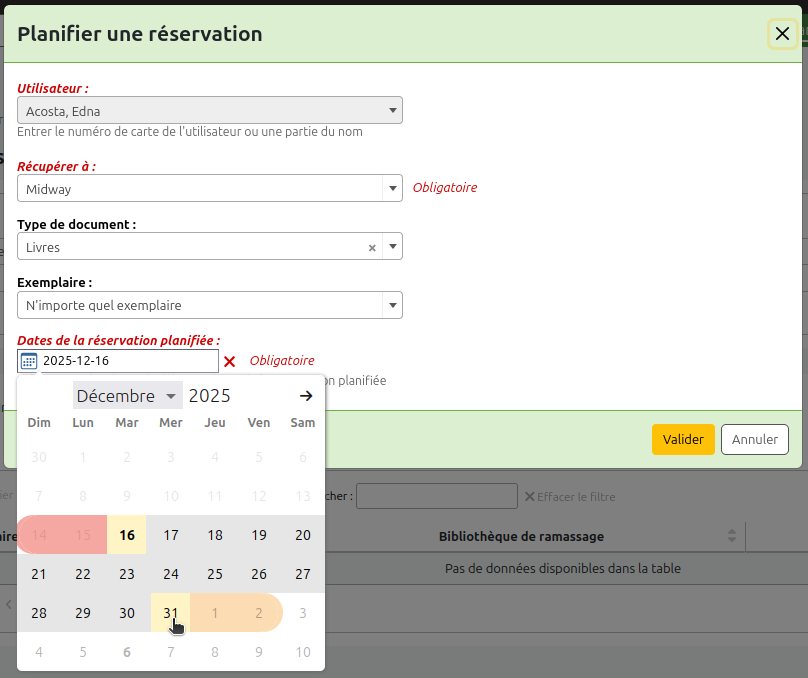Click the Valider button
Viewport: 808px width, 678px height.
click(x=683, y=440)
